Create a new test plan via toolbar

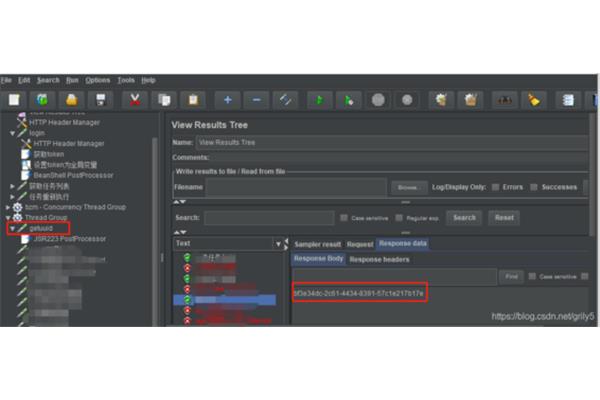pos(14,100)
